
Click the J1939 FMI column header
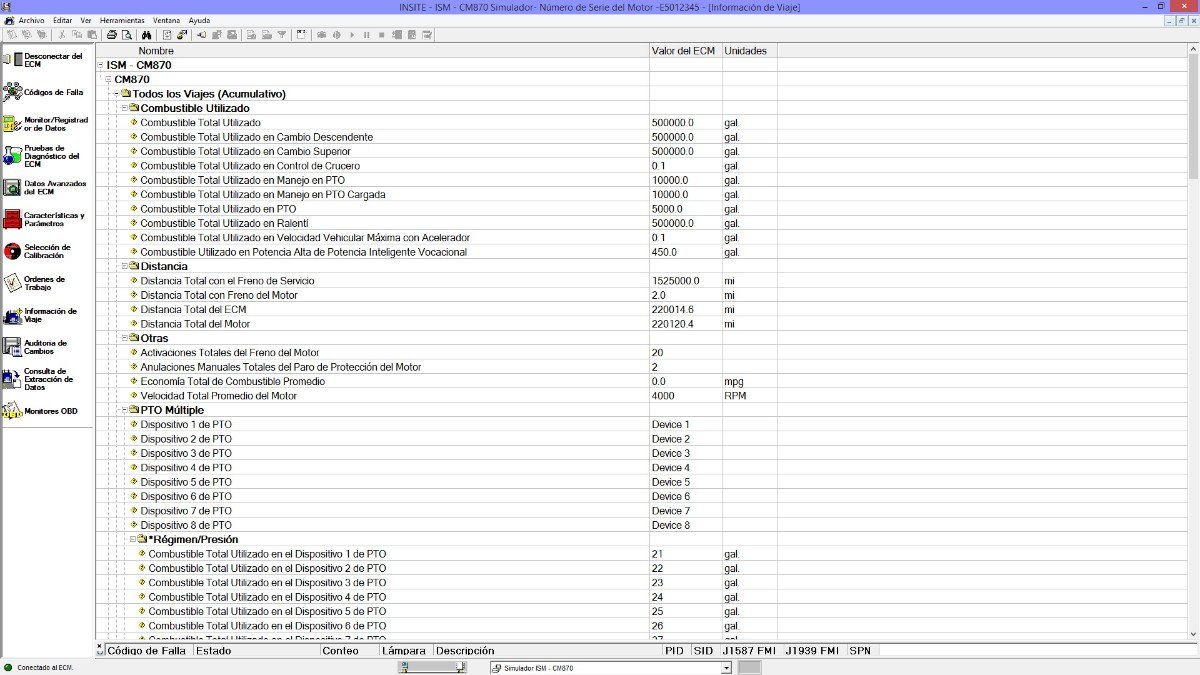(x=812, y=651)
